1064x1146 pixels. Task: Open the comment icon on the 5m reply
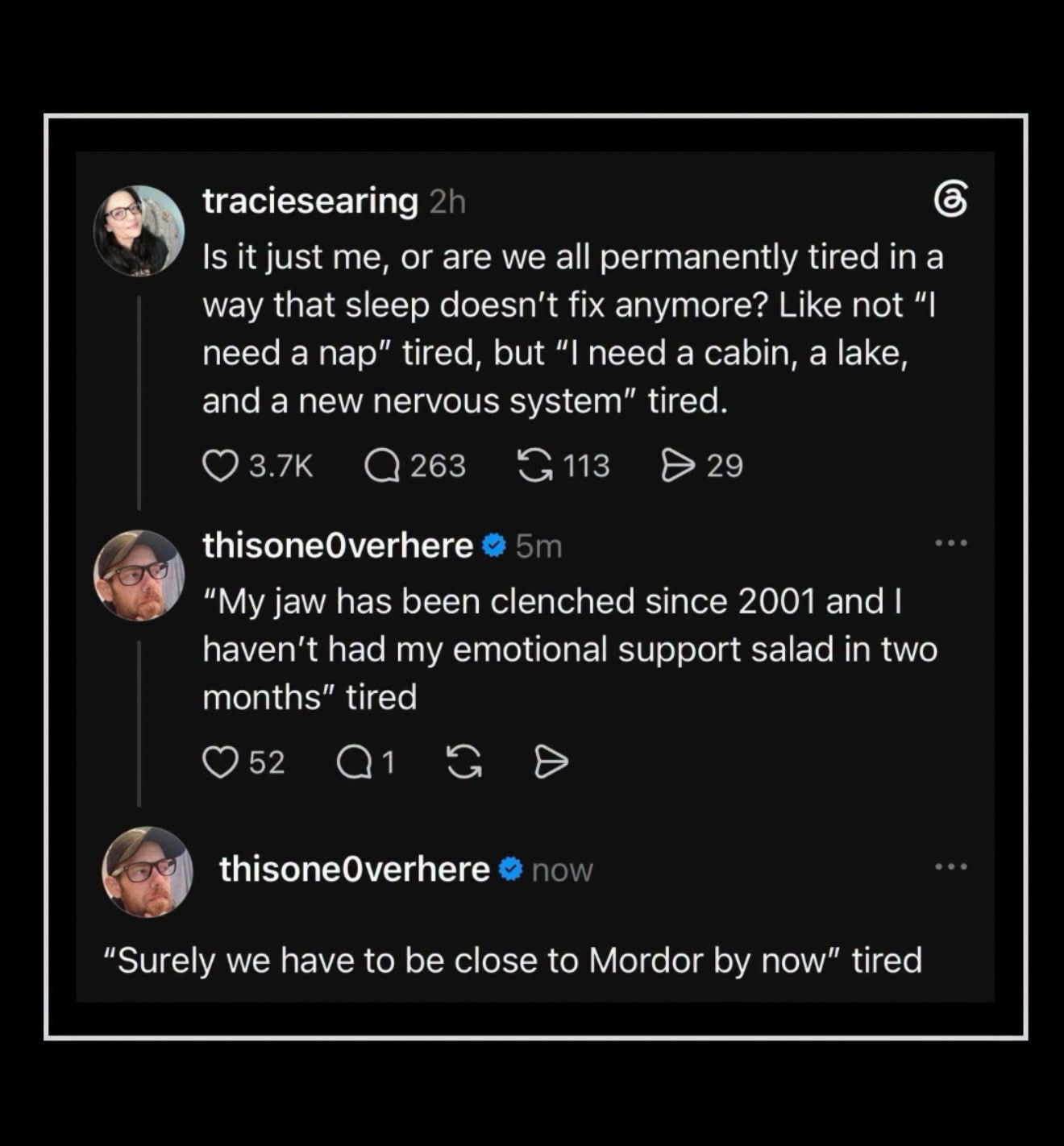(354, 762)
